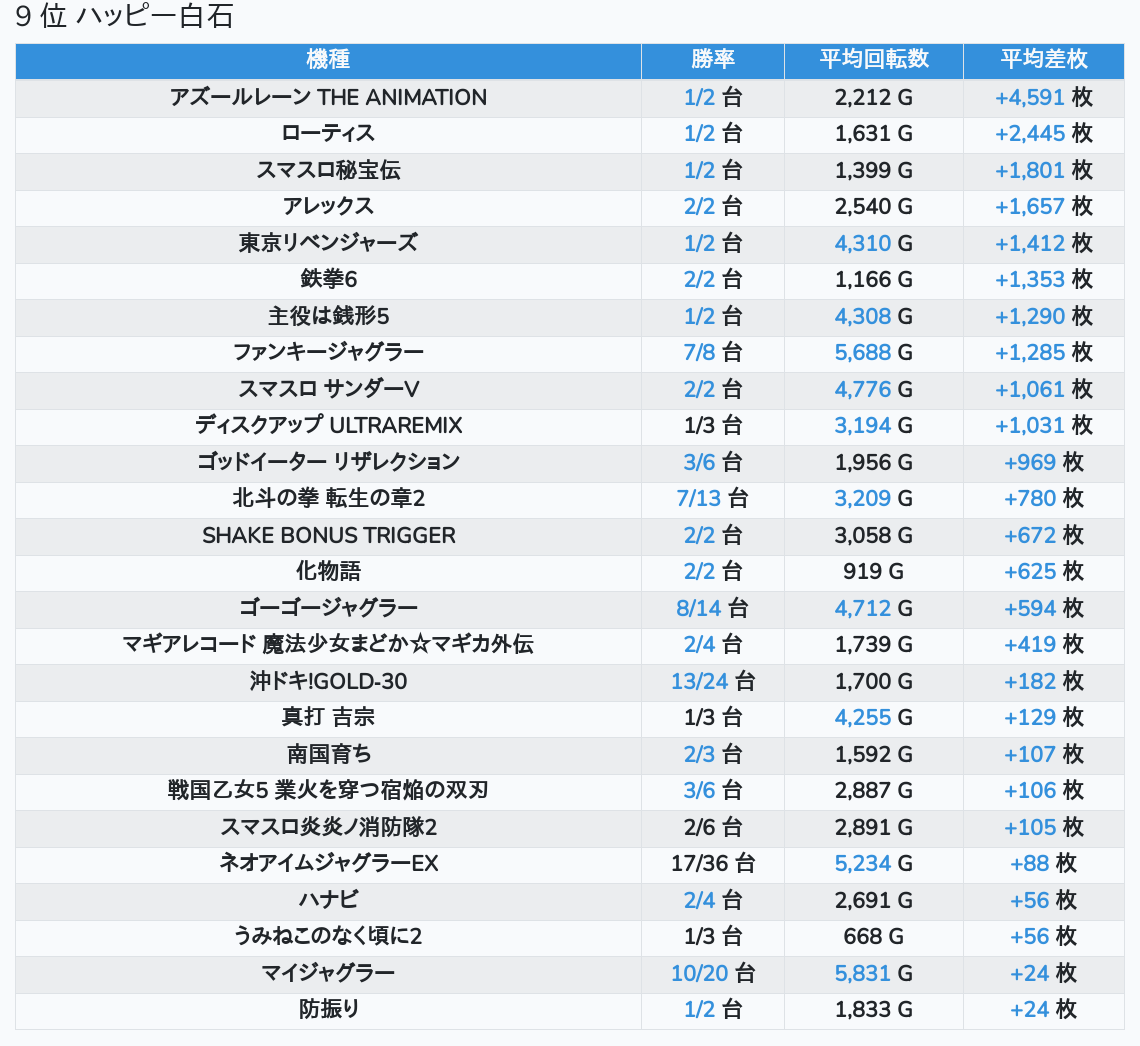Select the ローティス machine name
1140x1046 pixels.
click(328, 134)
